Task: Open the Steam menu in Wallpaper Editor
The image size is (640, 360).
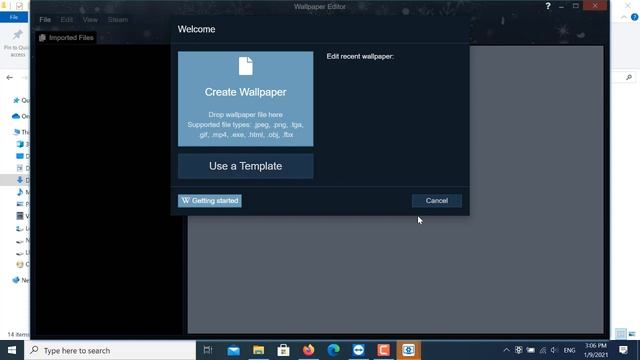Action: coord(118,20)
